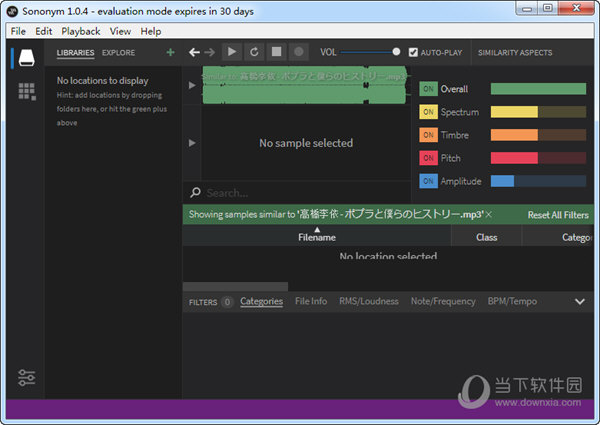The height and width of the screenshot is (425, 600).
Task: Open the View menu
Action: coord(120,31)
